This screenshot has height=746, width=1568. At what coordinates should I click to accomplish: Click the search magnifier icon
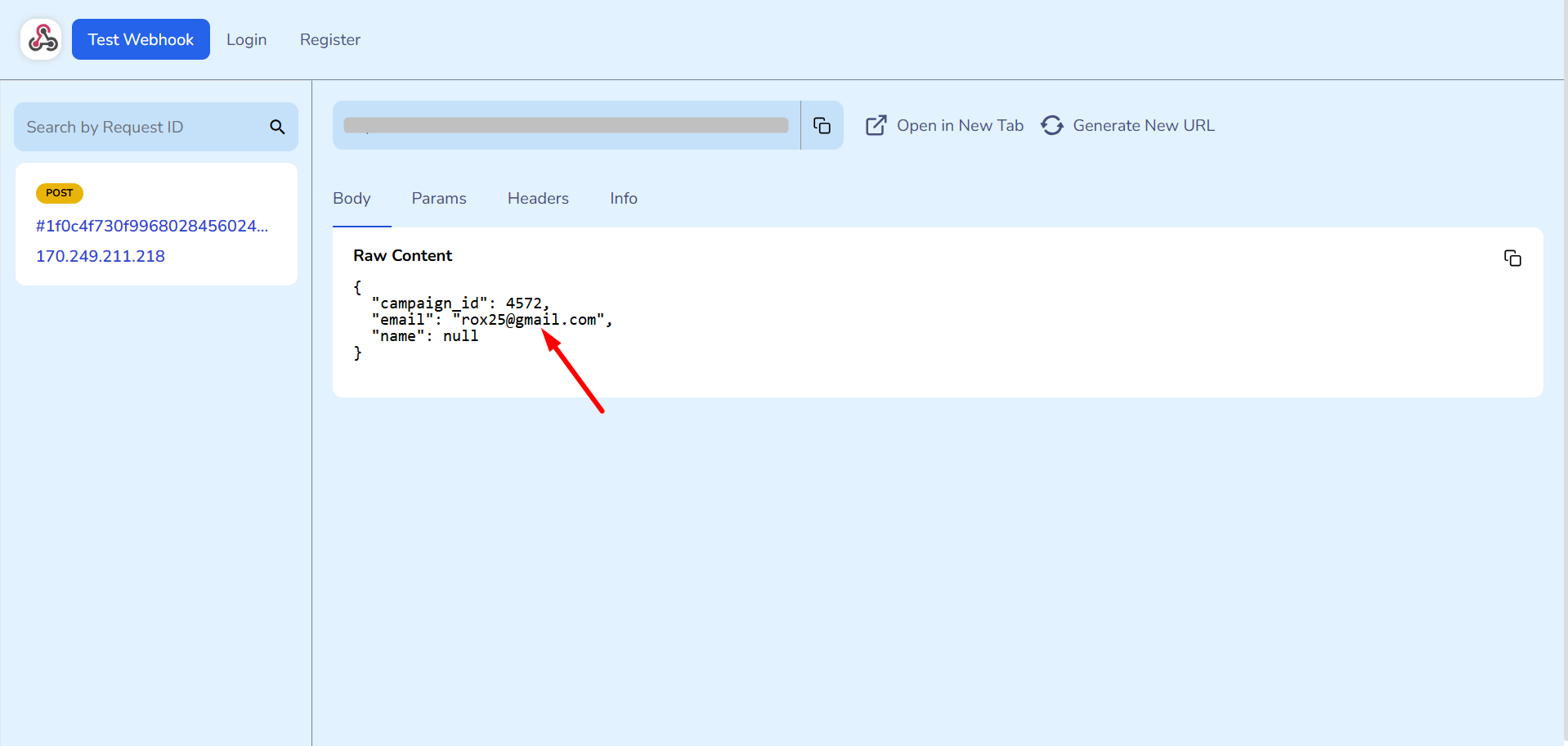point(277,127)
